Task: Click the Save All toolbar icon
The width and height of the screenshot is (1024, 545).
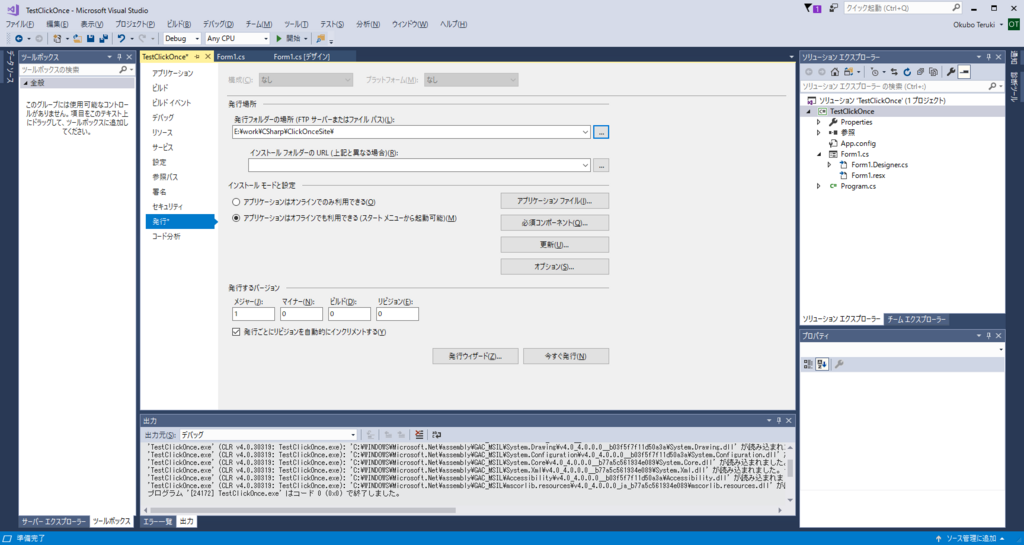Action: (x=103, y=39)
